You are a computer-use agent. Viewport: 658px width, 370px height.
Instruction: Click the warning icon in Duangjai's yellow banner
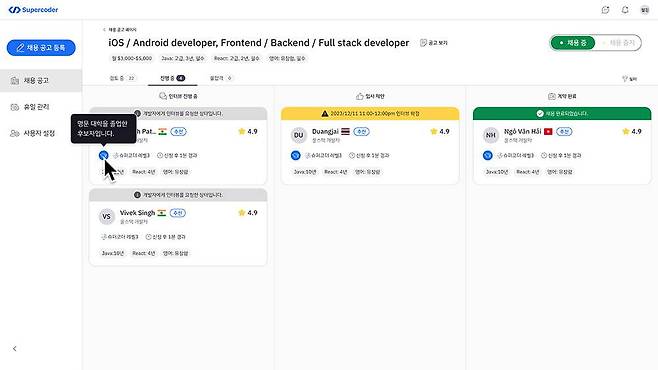click(325, 113)
